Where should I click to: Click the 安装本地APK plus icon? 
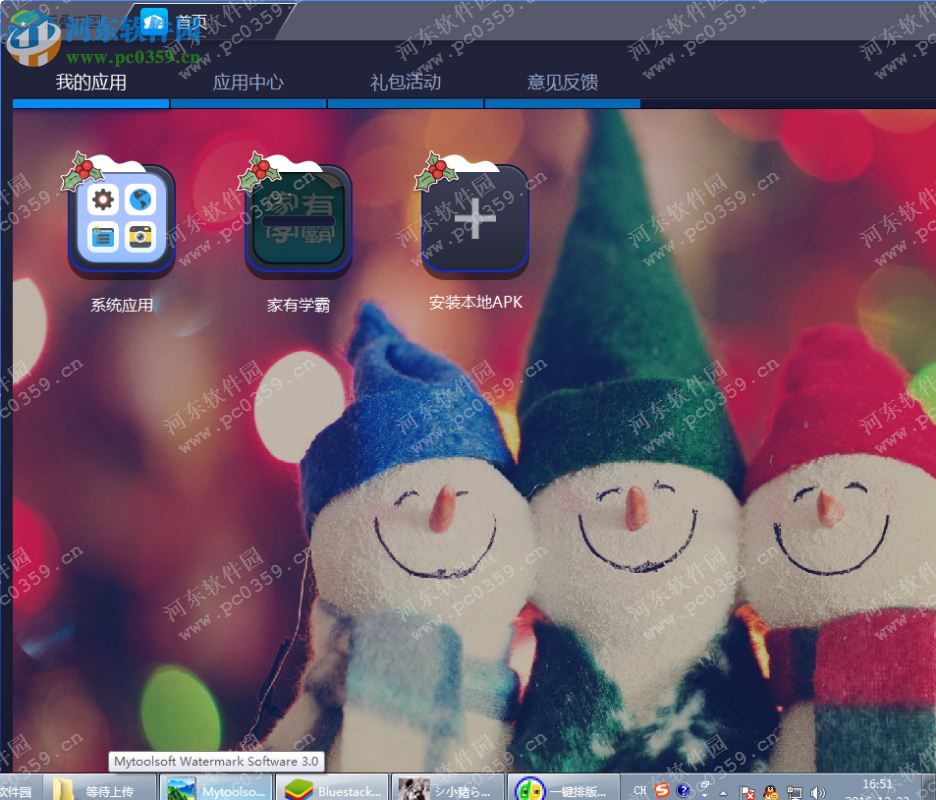coord(475,219)
